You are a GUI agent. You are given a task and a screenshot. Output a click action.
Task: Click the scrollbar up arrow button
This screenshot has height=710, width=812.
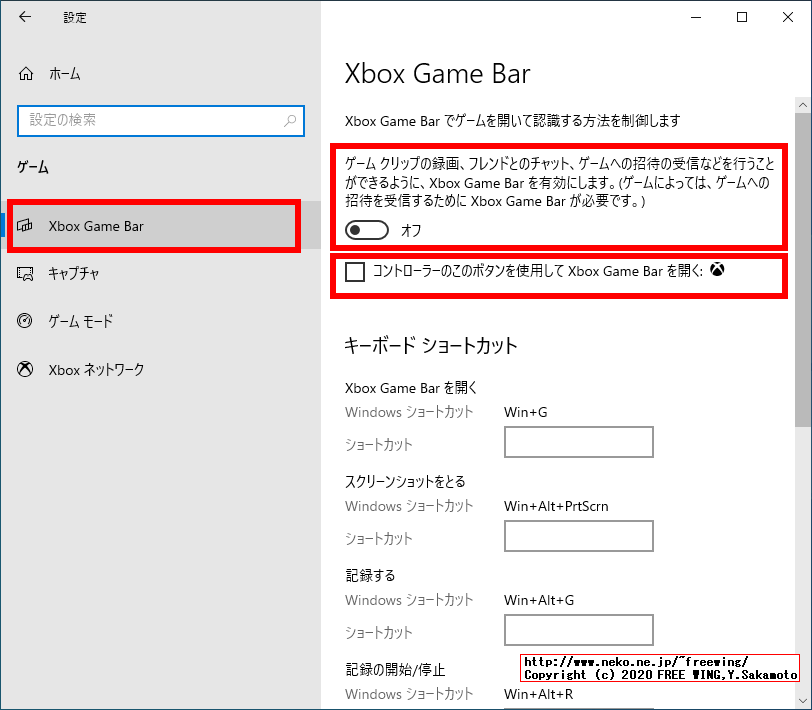tap(803, 103)
